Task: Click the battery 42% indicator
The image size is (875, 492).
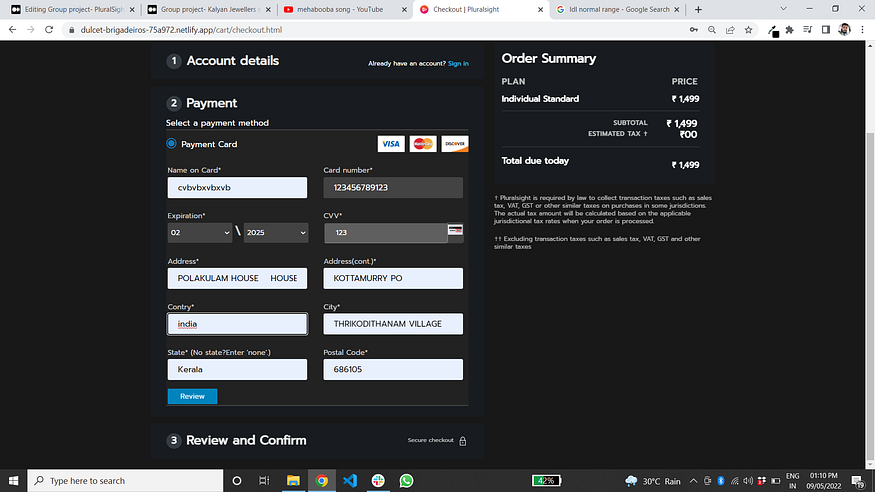Action: click(x=546, y=480)
